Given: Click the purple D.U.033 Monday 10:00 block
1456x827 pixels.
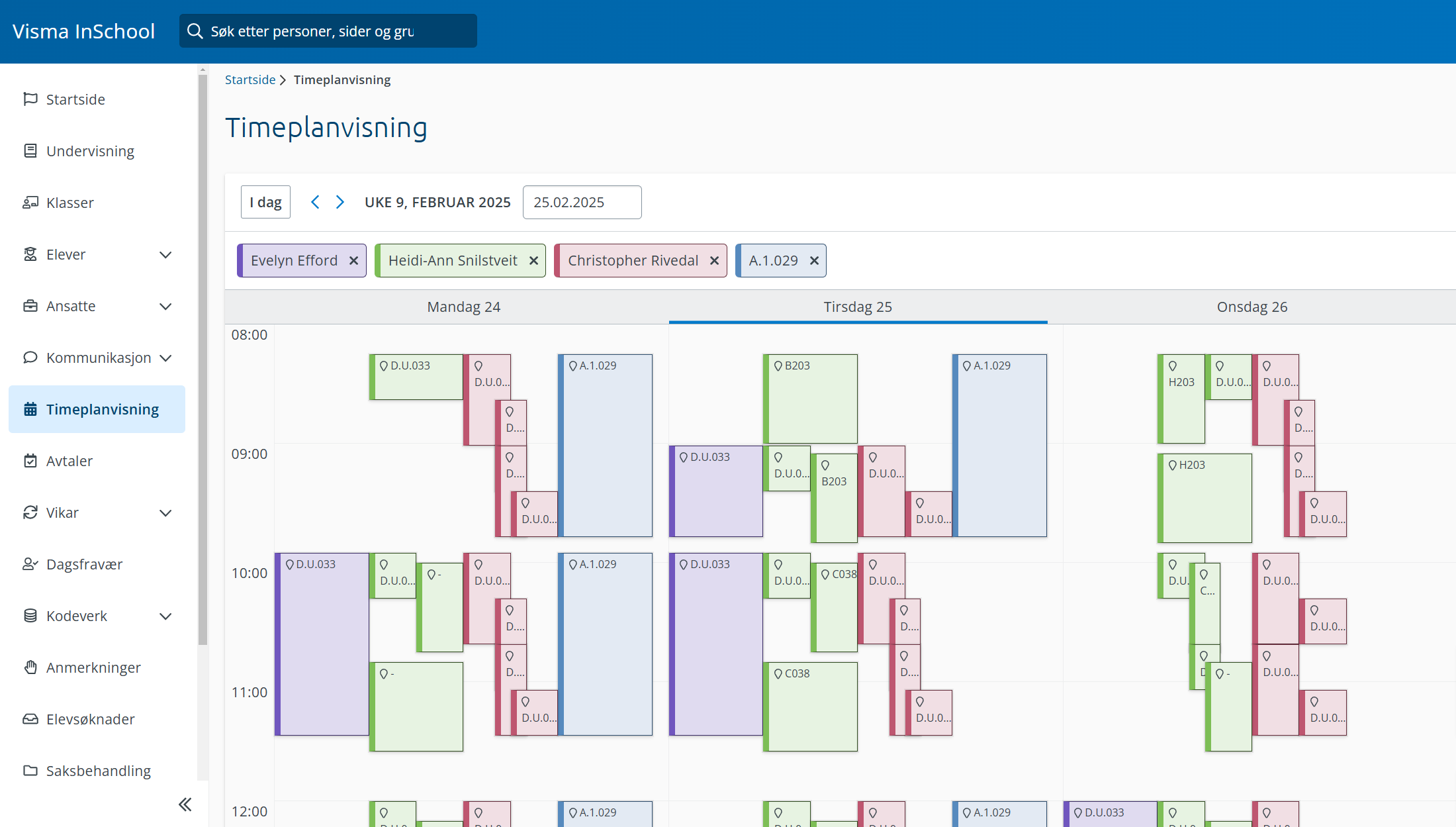Looking at the screenshot, I should (x=323, y=644).
